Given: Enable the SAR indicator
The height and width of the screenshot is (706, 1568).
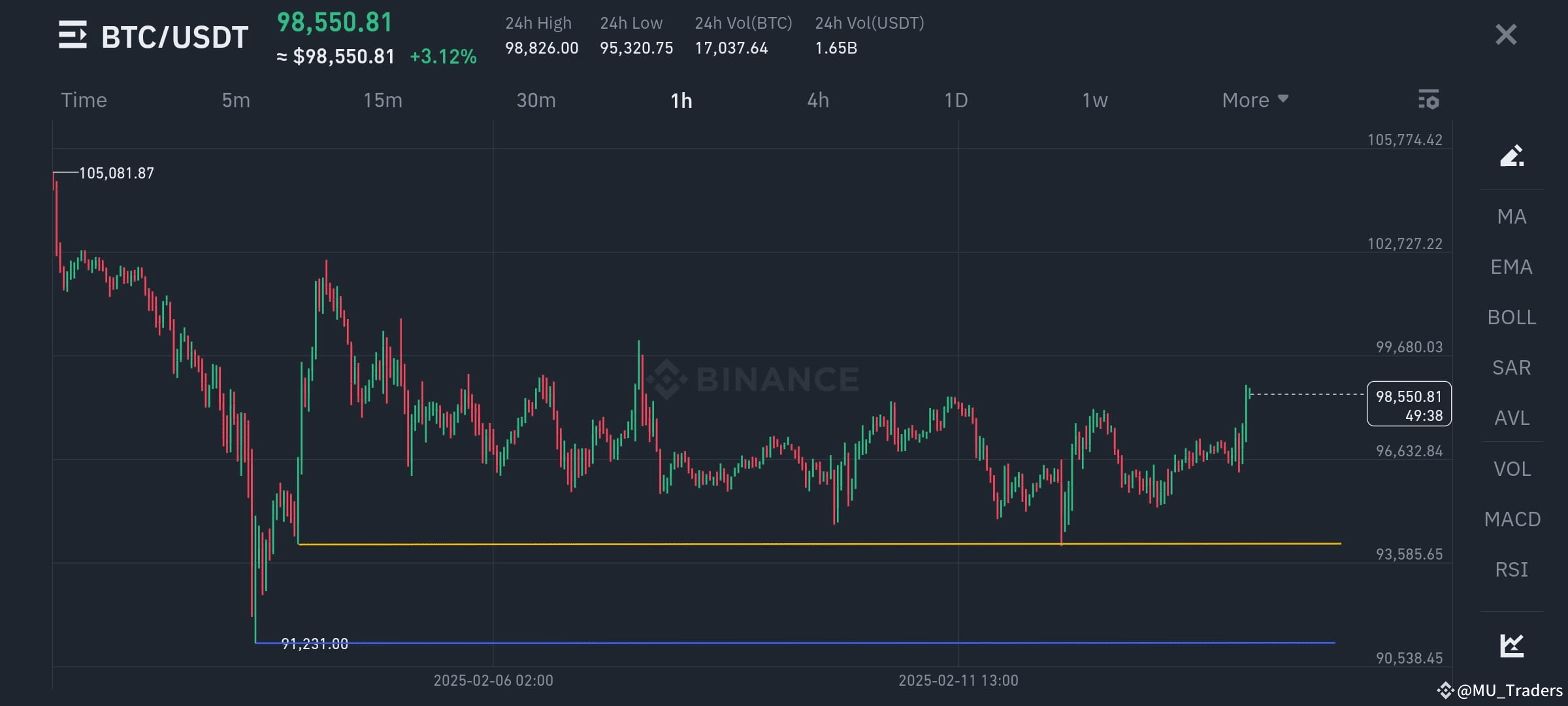Looking at the screenshot, I should [x=1512, y=367].
